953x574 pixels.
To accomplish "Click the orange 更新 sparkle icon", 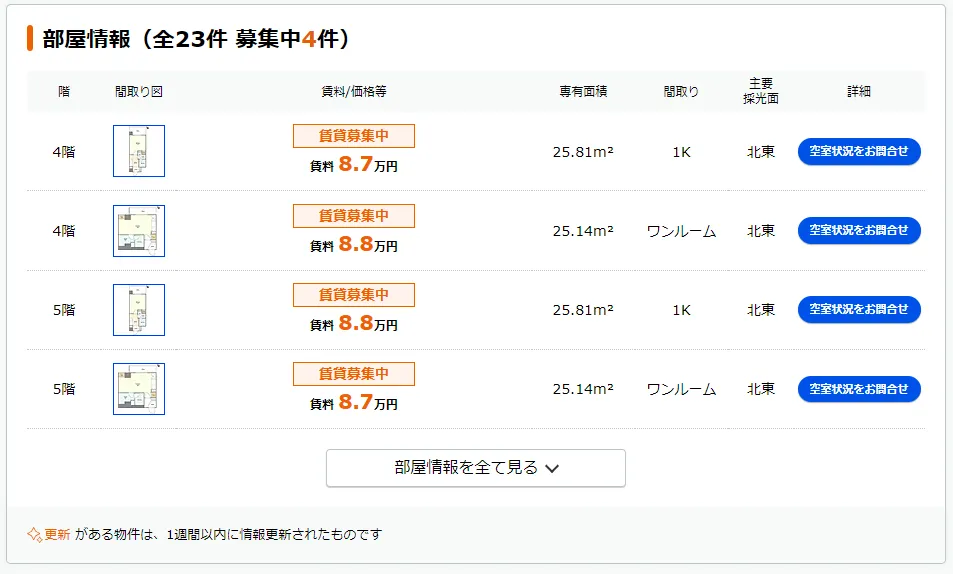I will click(34, 534).
